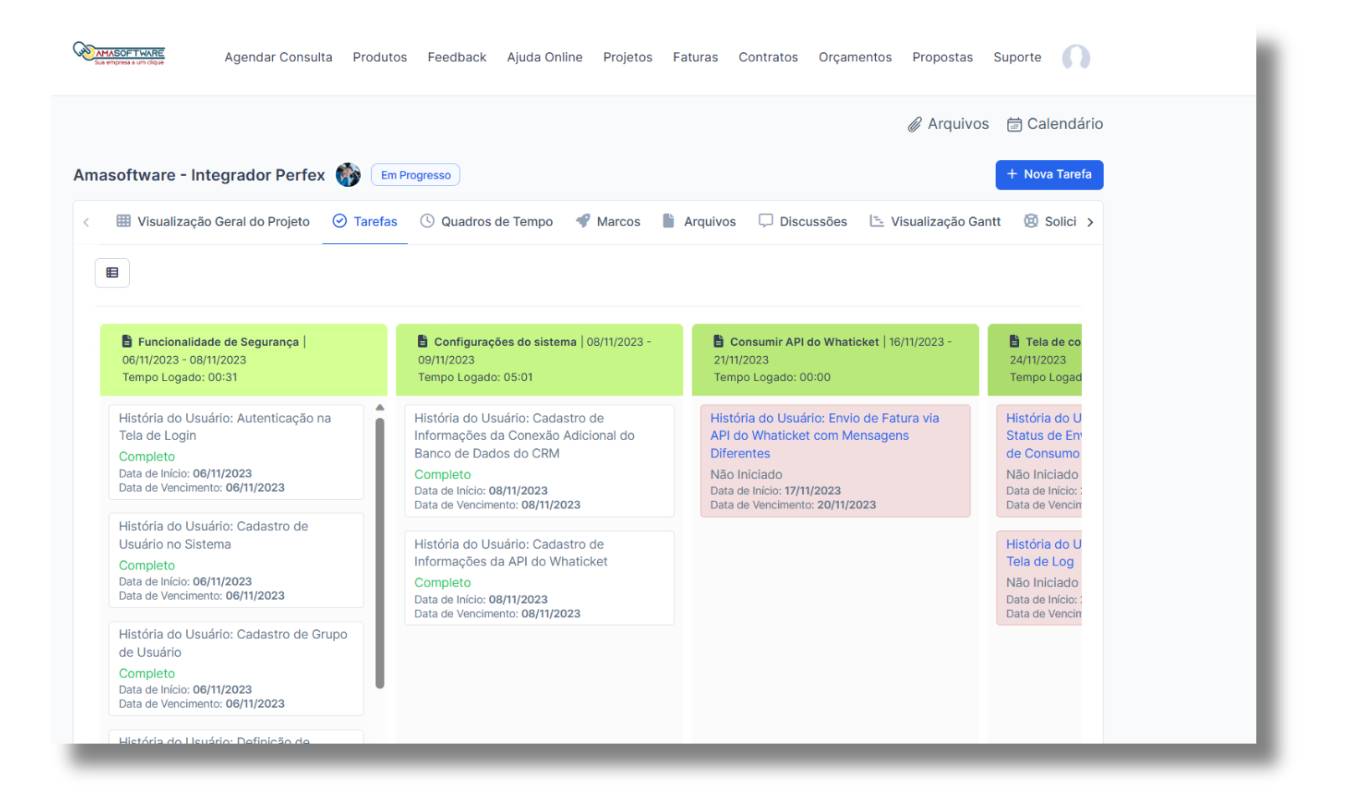Click the Amasoftware logo
The height and width of the screenshot is (808, 1348).
[x=119, y=54]
